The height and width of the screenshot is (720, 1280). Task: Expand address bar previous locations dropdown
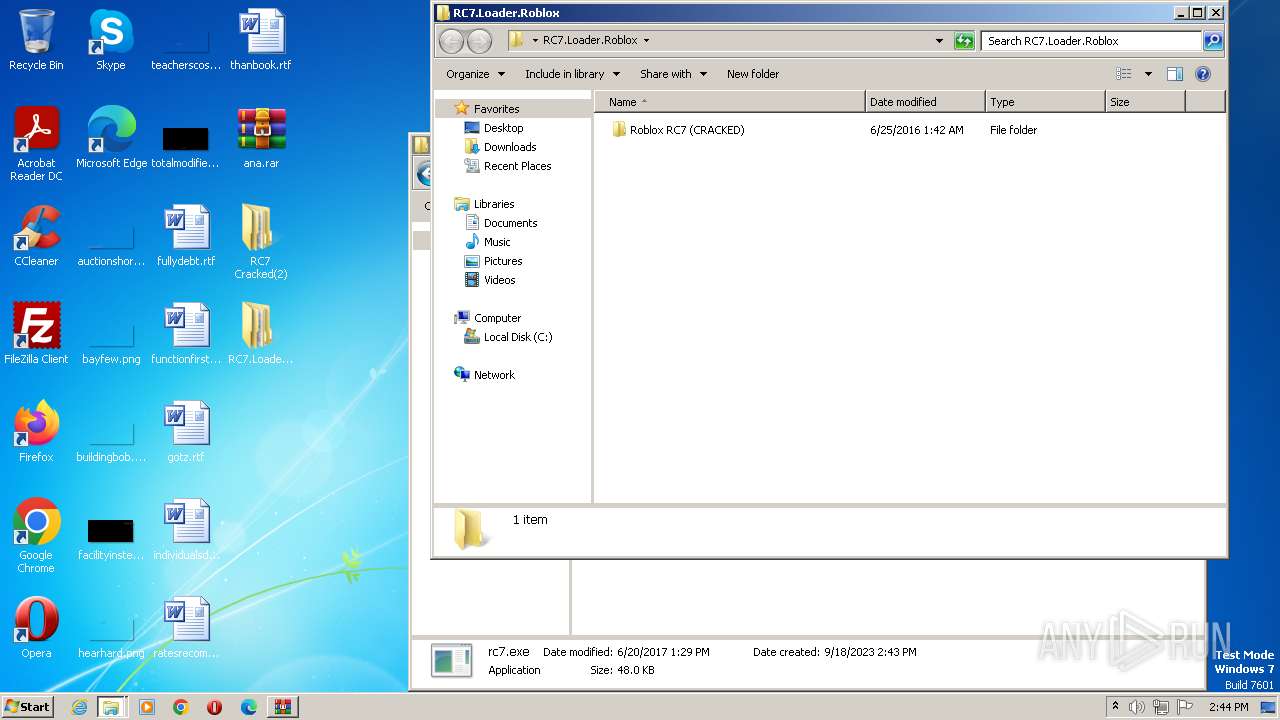tap(939, 41)
